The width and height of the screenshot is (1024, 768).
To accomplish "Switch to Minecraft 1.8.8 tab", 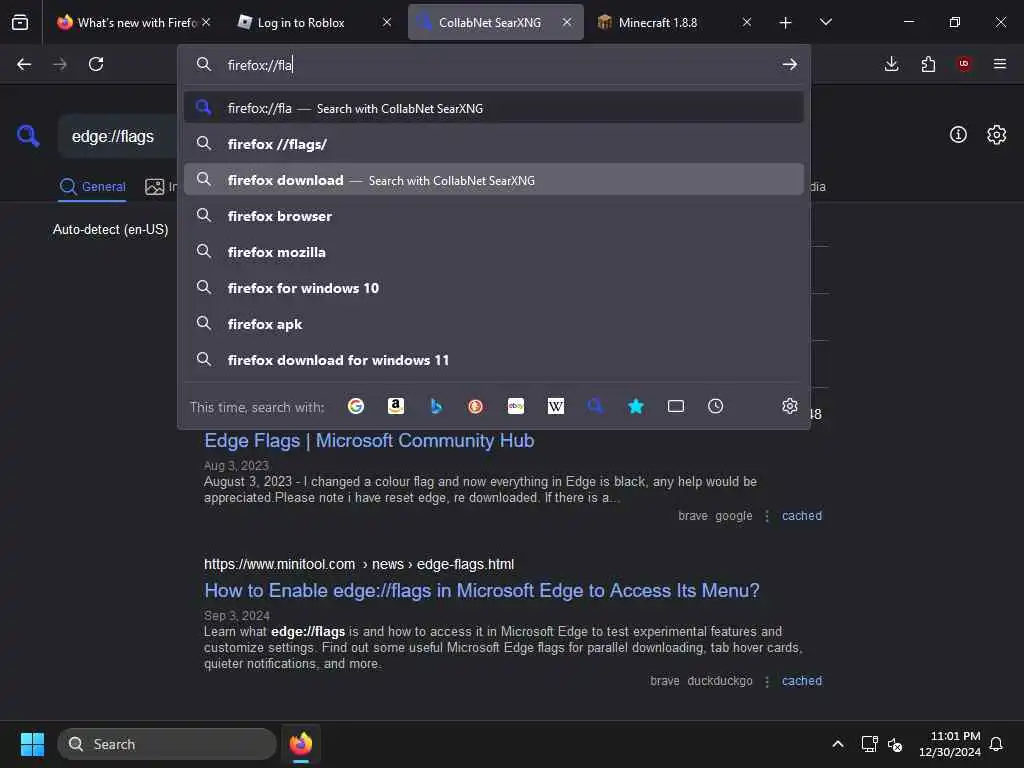I will 675,22.
